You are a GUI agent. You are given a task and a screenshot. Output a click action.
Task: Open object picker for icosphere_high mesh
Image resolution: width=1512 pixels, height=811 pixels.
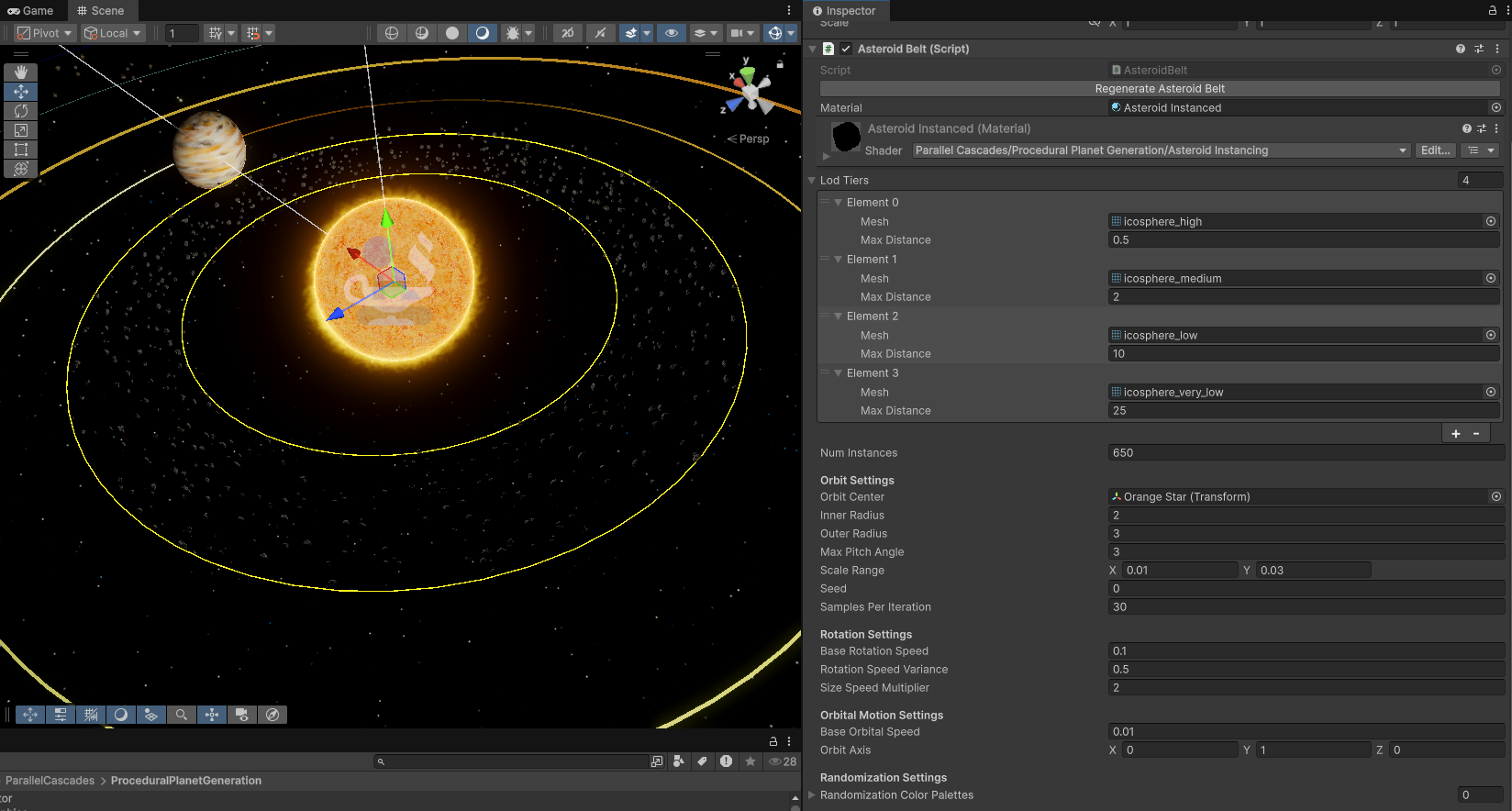pyautogui.click(x=1491, y=221)
